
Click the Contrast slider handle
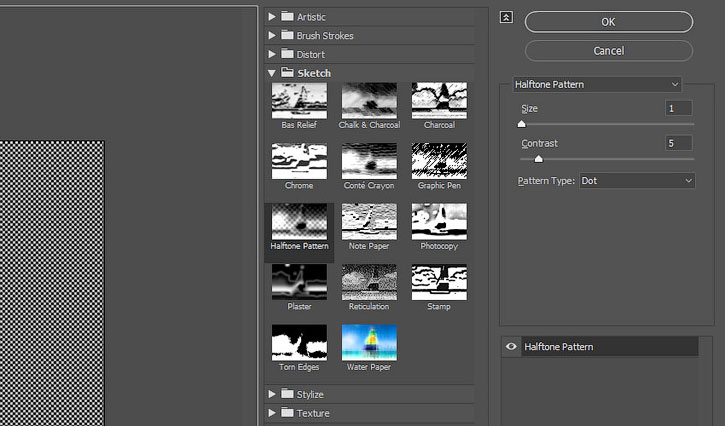pyautogui.click(x=539, y=159)
